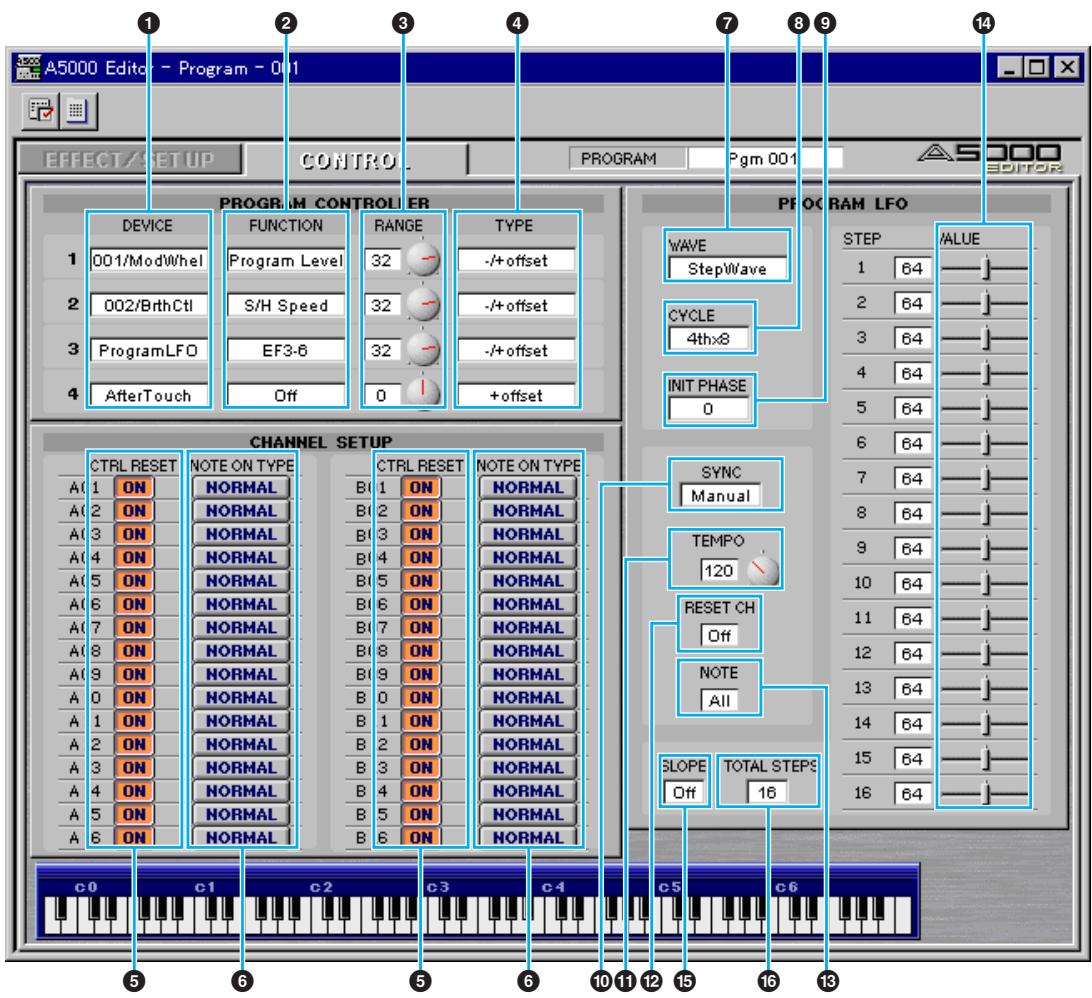1092x998 pixels.
Task: Toggle CTRL RESET ON for channel A01
Action: point(134,488)
